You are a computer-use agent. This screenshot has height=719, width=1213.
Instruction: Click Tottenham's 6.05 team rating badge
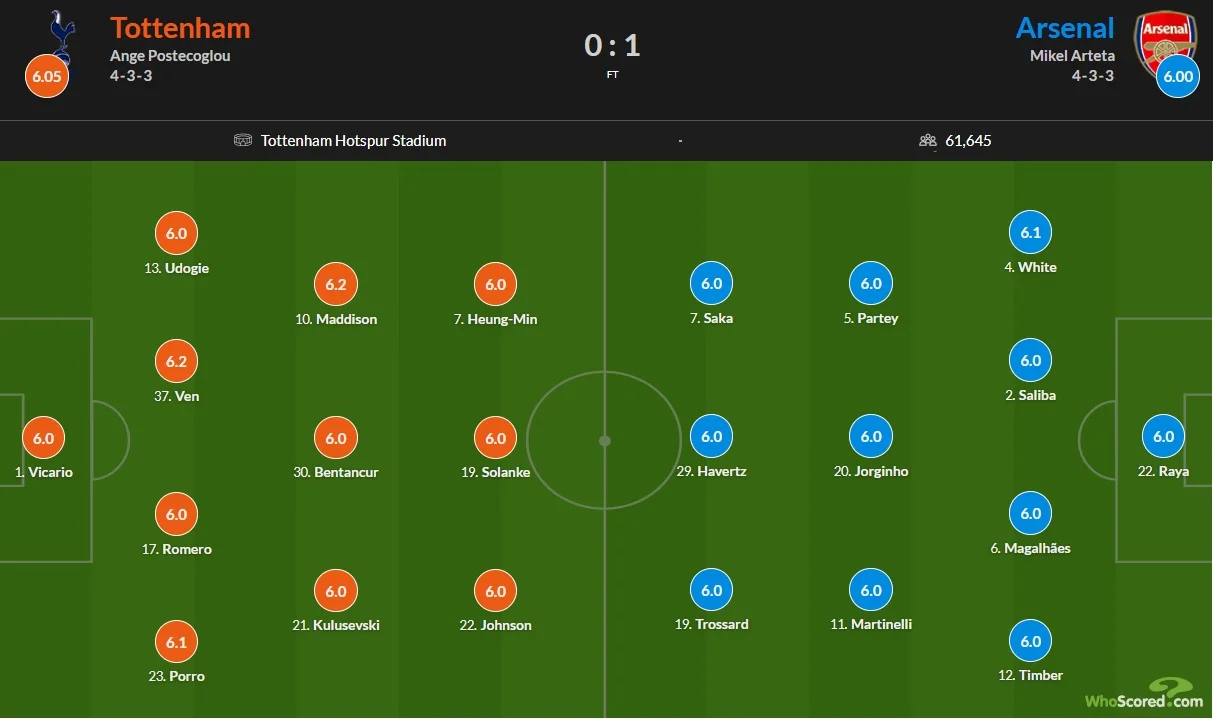tap(47, 77)
